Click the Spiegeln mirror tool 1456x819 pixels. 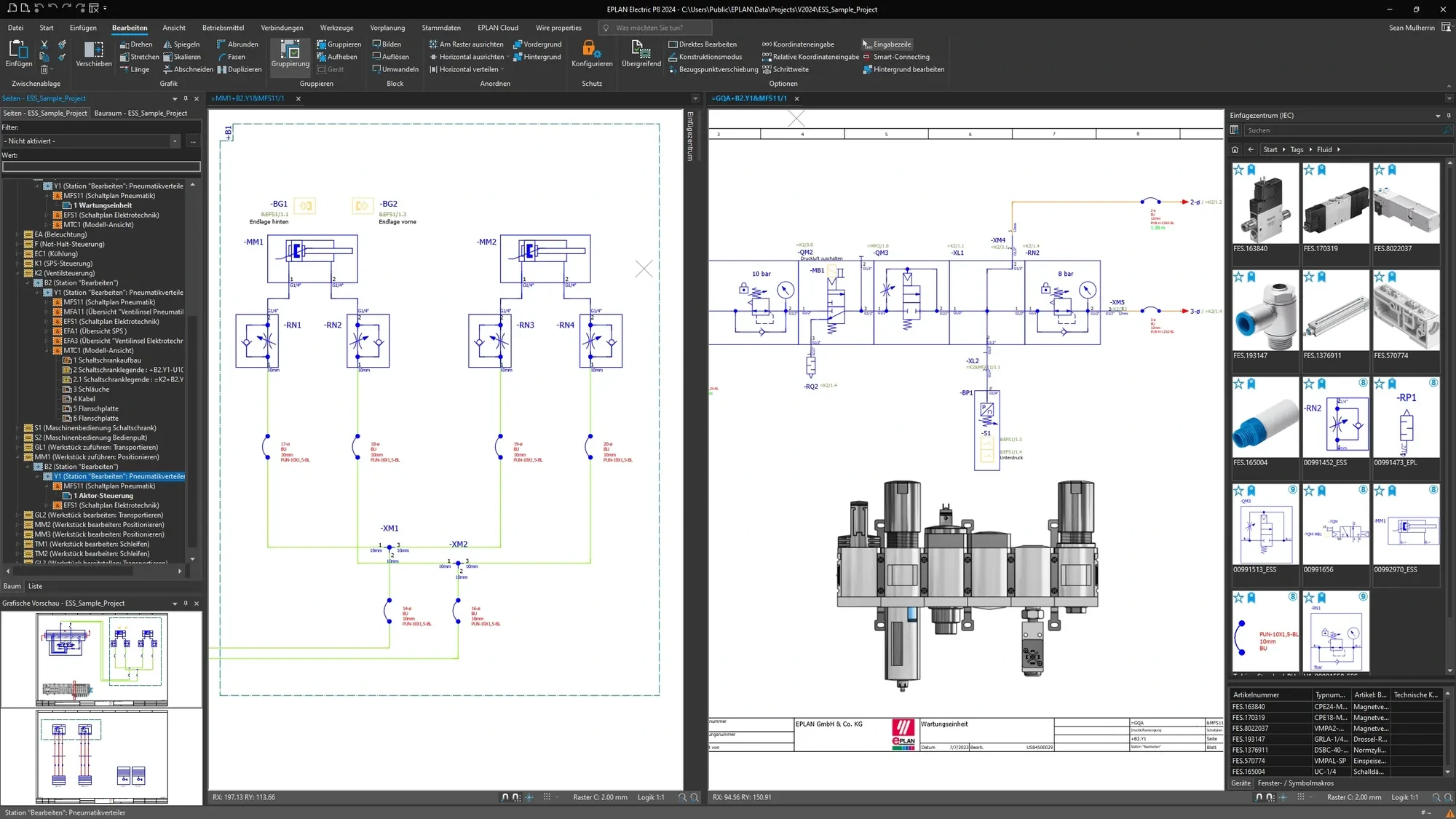(181, 44)
